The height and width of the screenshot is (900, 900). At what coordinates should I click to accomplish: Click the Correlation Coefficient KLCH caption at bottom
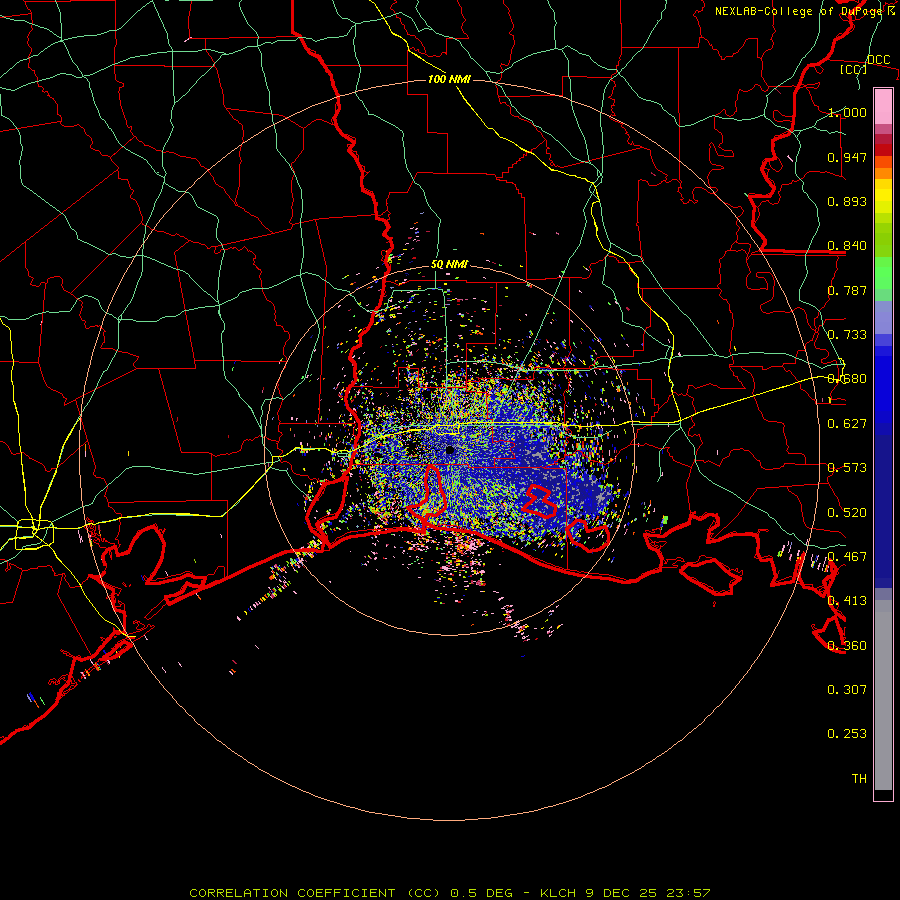[449, 893]
